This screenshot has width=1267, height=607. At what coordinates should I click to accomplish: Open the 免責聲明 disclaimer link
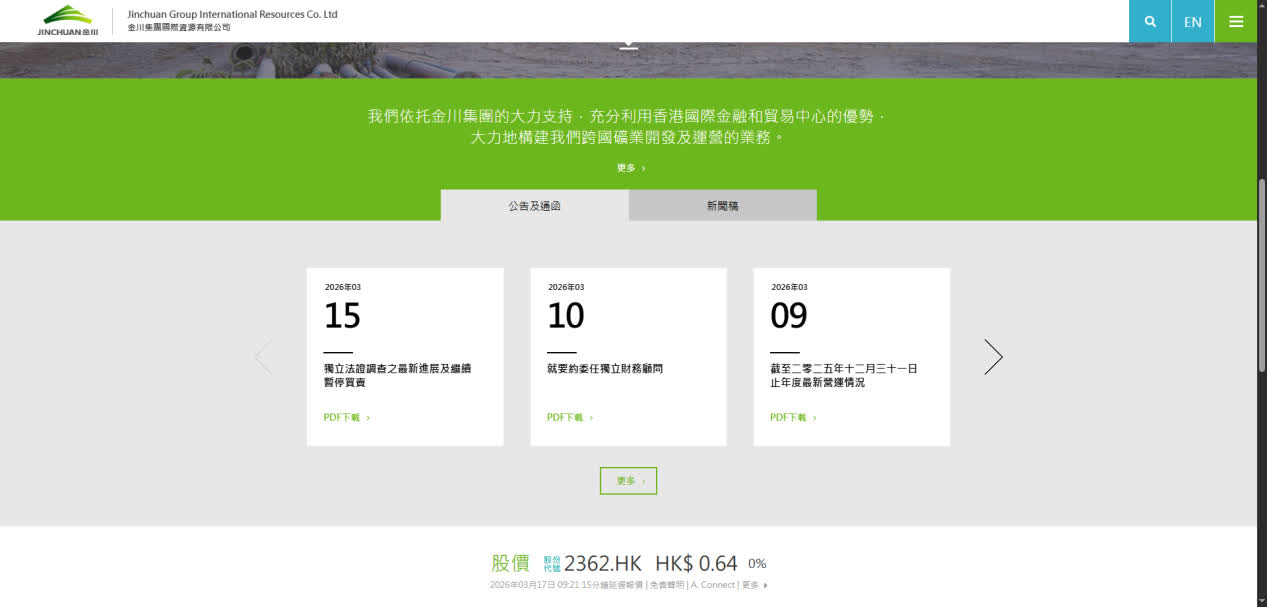(667, 585)
